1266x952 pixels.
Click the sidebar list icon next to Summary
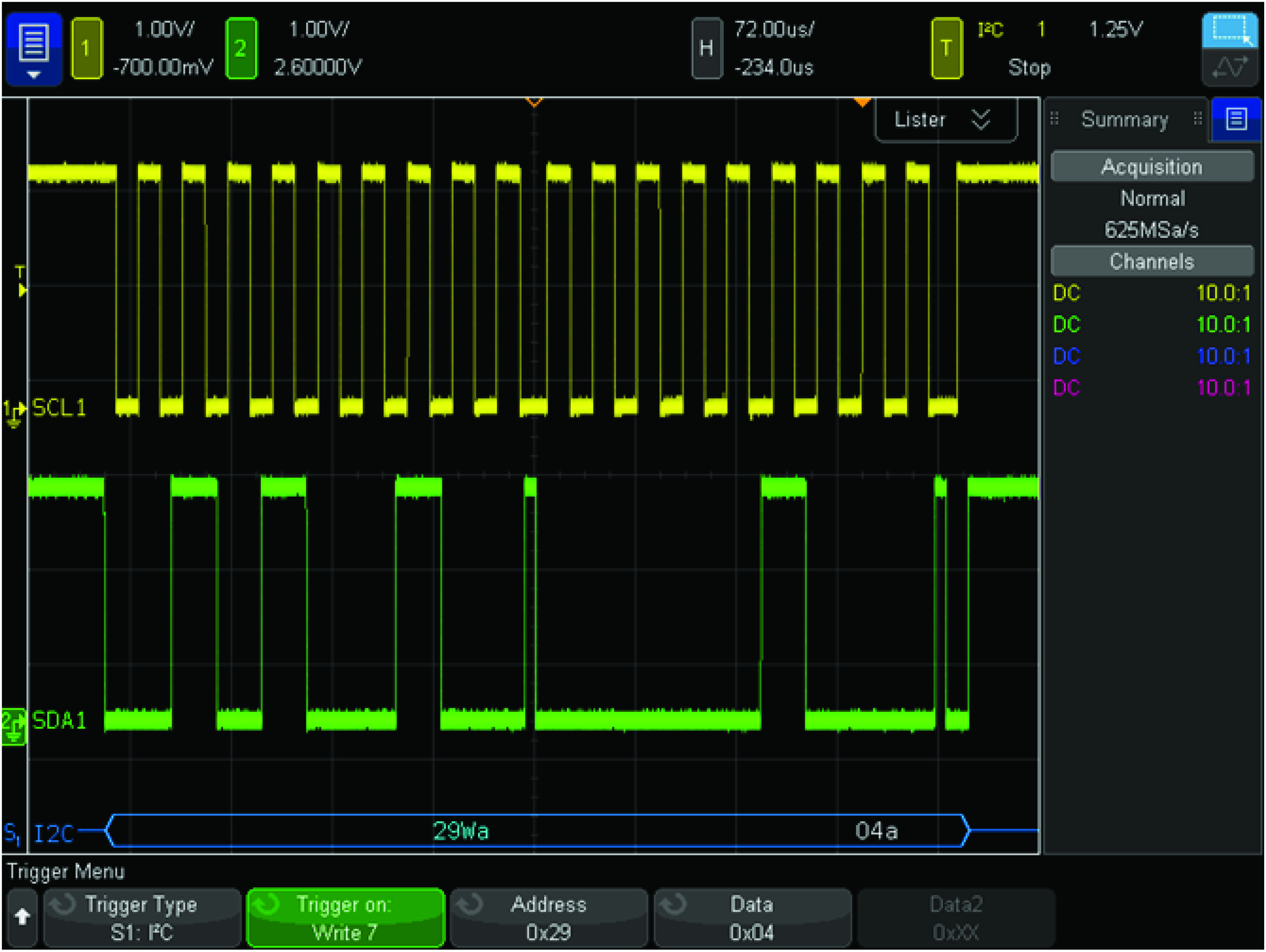pyautogui.click(x=1236, y=120)
